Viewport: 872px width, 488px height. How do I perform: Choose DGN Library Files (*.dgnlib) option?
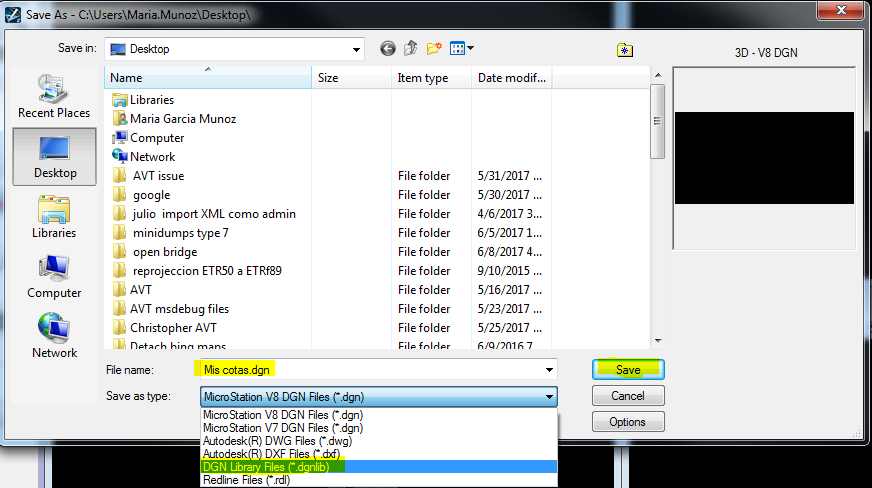pos(378,467)
